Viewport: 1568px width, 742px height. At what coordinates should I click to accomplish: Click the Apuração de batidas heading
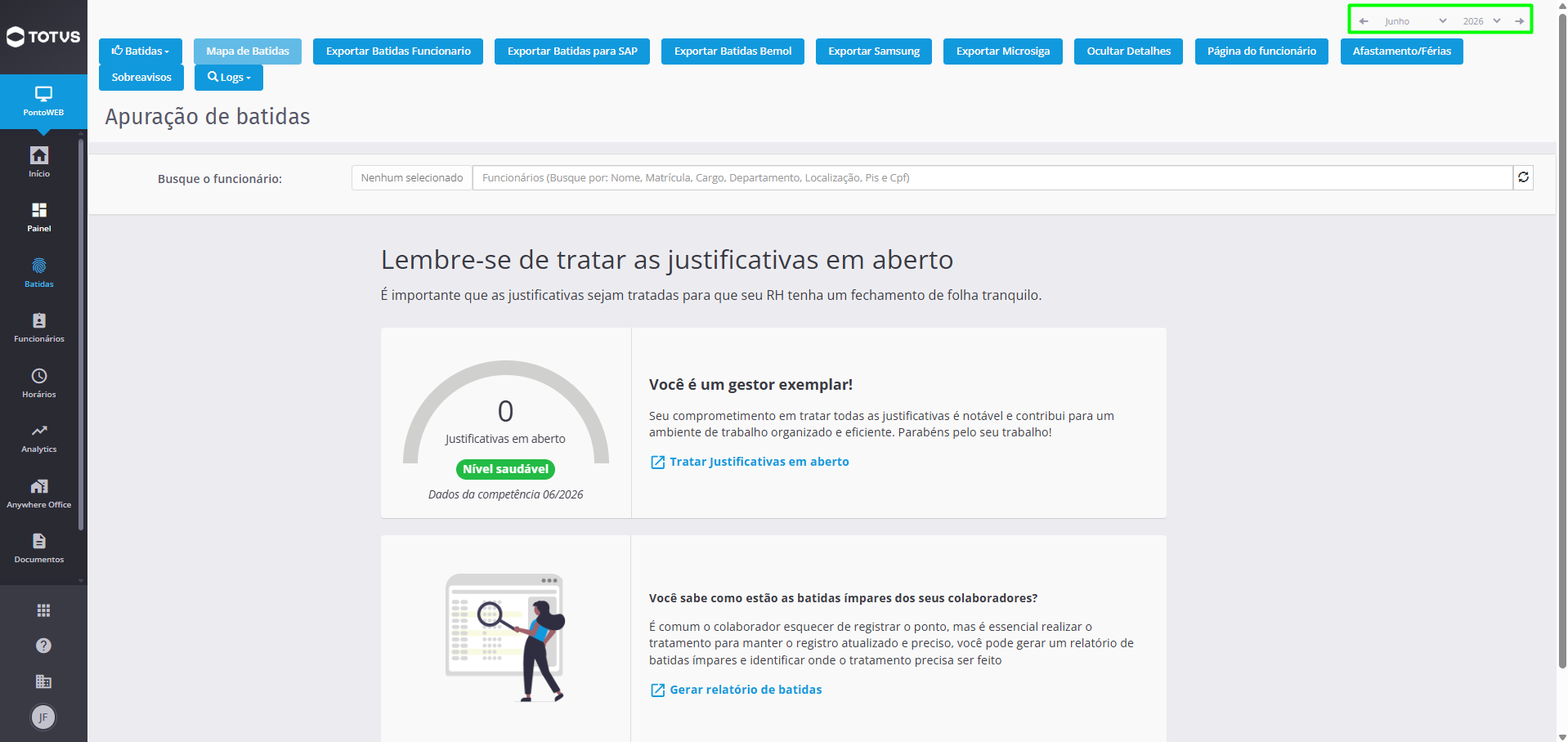pyautogui.click(x=208, y=117)
